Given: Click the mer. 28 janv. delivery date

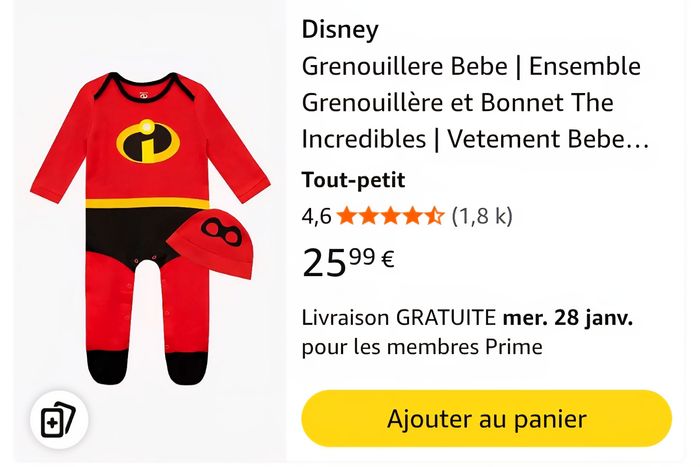Looking at the screenshot, I should [x=569, y=318].
